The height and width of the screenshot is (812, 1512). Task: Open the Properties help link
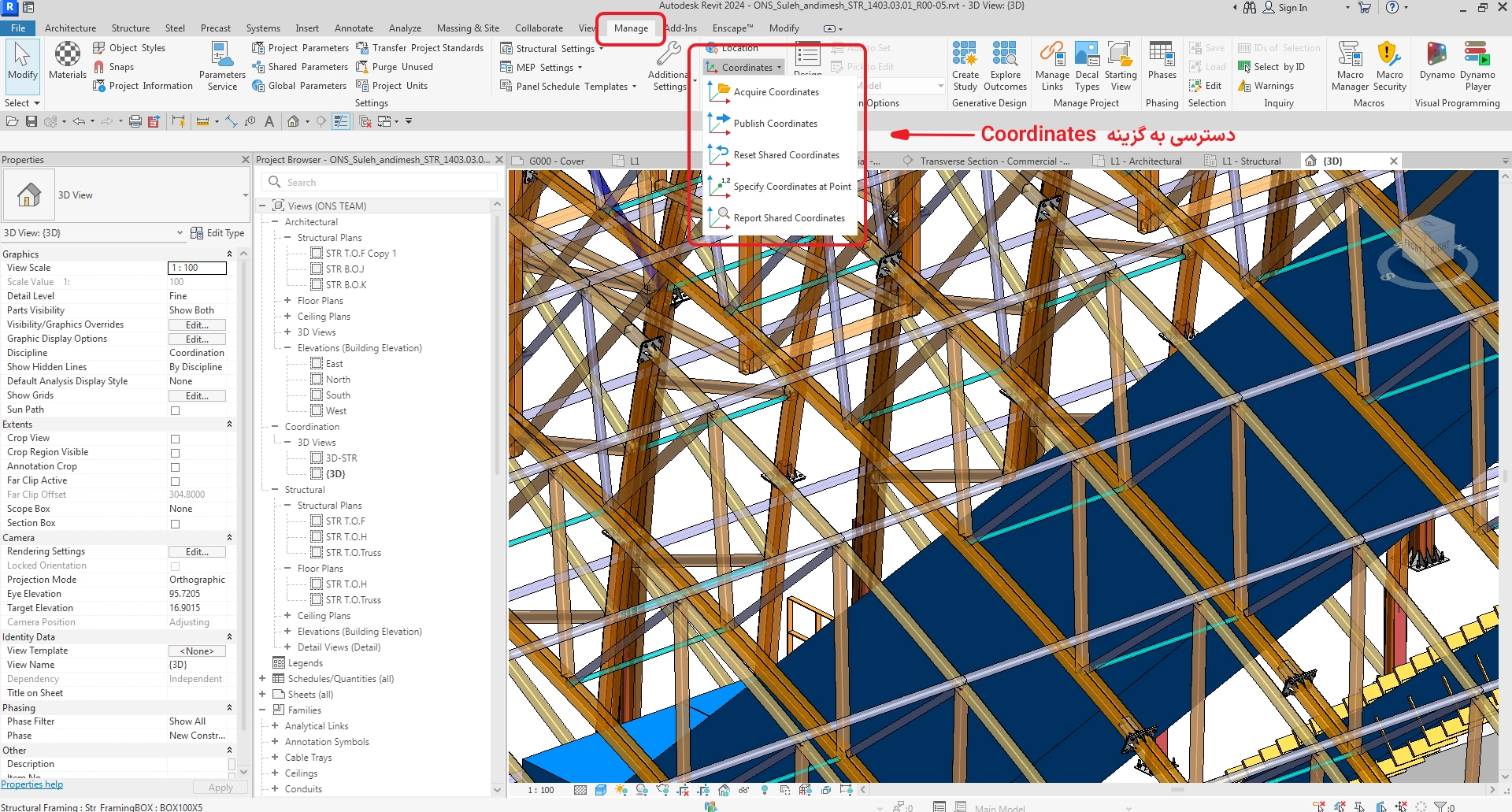coord(31,784)
